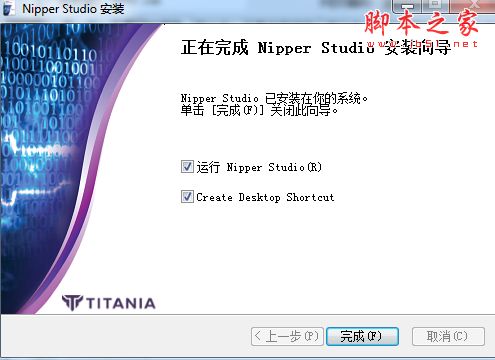
Task: Click the 取消(C) cancel button
Action: coord(448,336)
